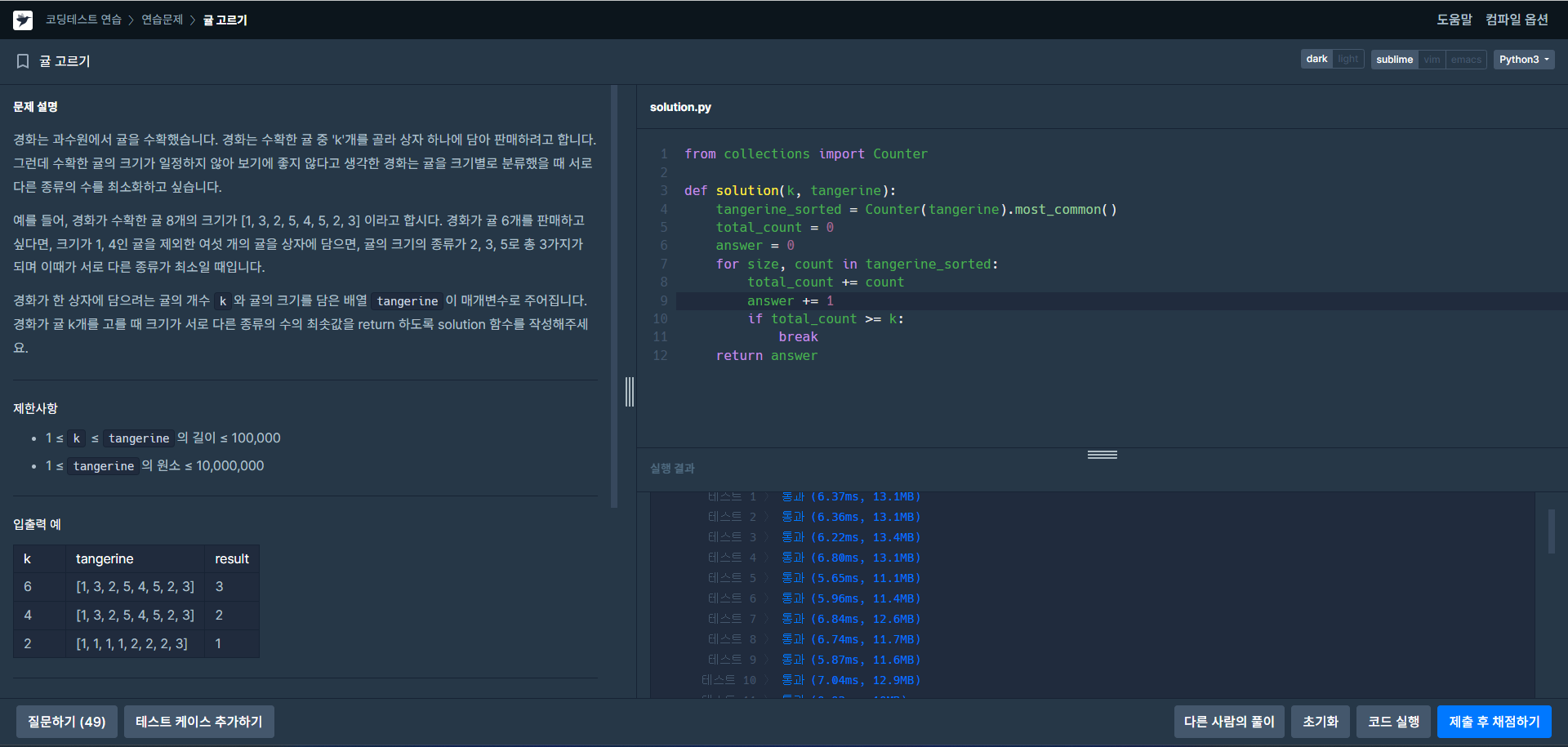
Task: Click the 질문하기 (49) button
Action: 67,722
